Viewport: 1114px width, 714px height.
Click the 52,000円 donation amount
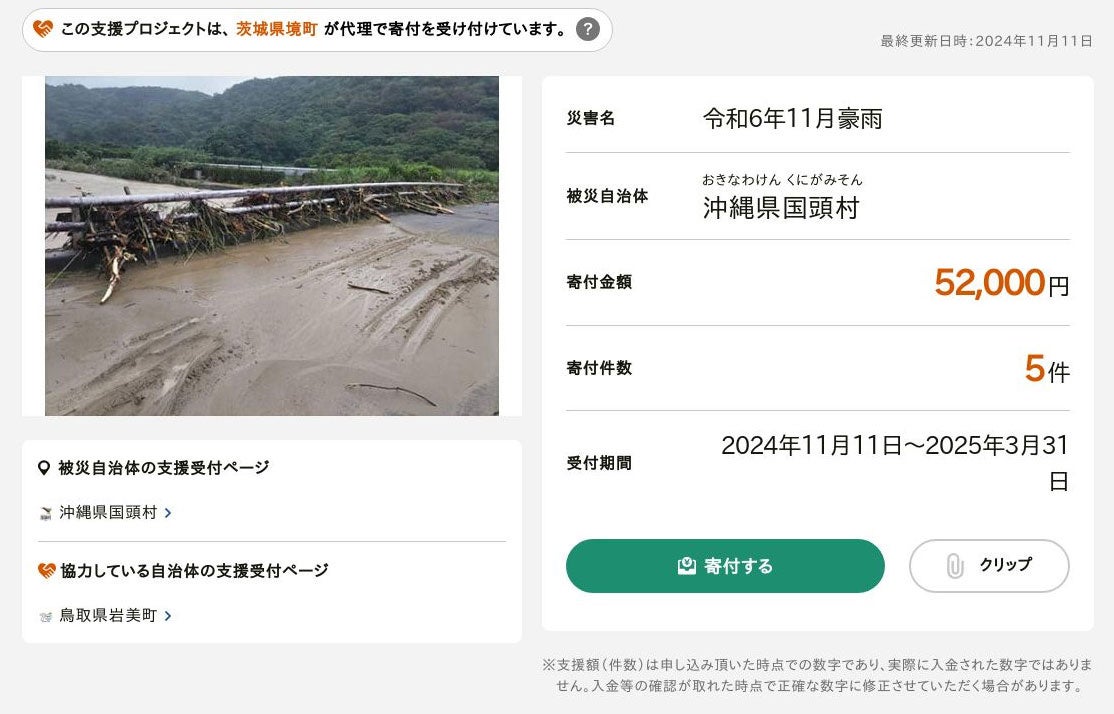[1001, 283]
